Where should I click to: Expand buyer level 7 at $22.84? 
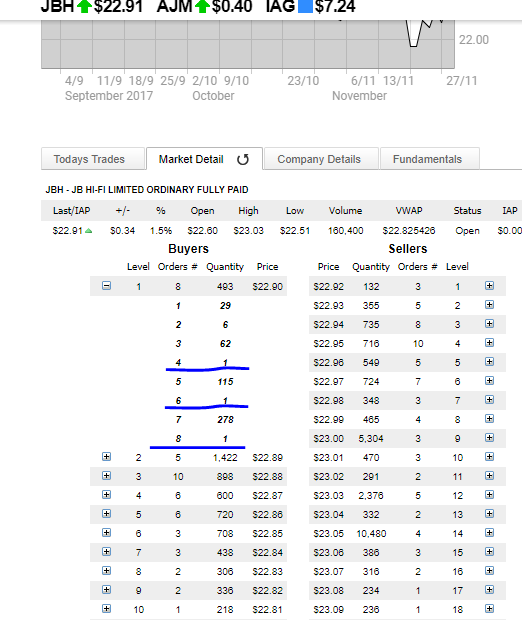tap(106, 552)
